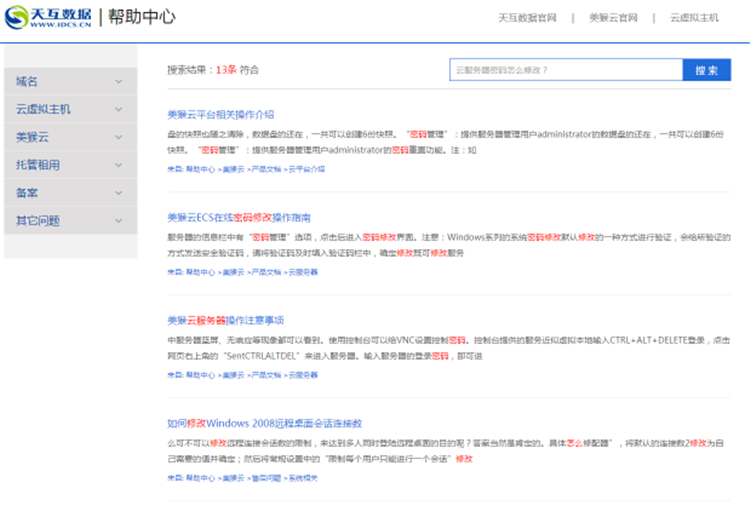Open the 帮助中心 header title

click(142, 17)
